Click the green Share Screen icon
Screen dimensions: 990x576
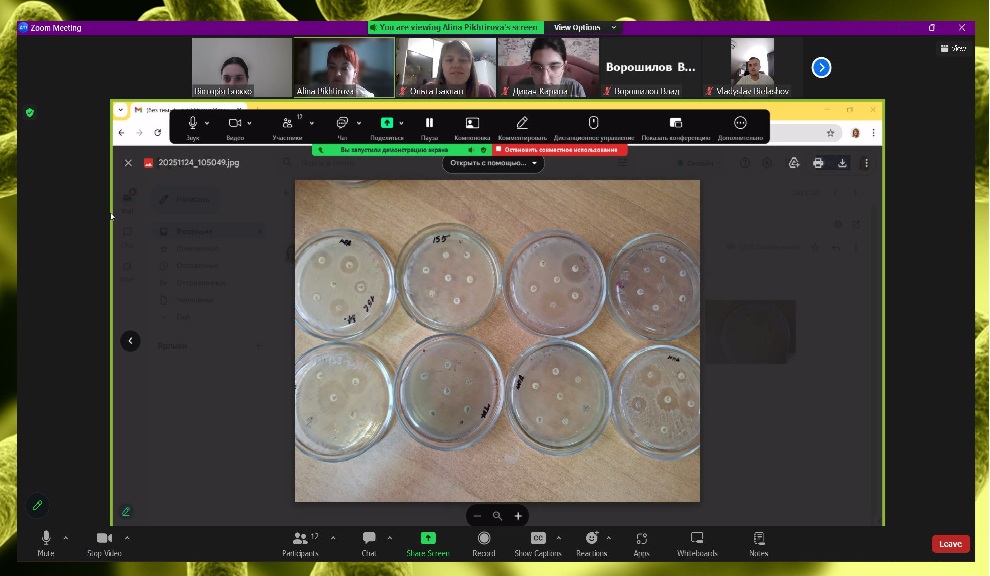tap(428, 539)
